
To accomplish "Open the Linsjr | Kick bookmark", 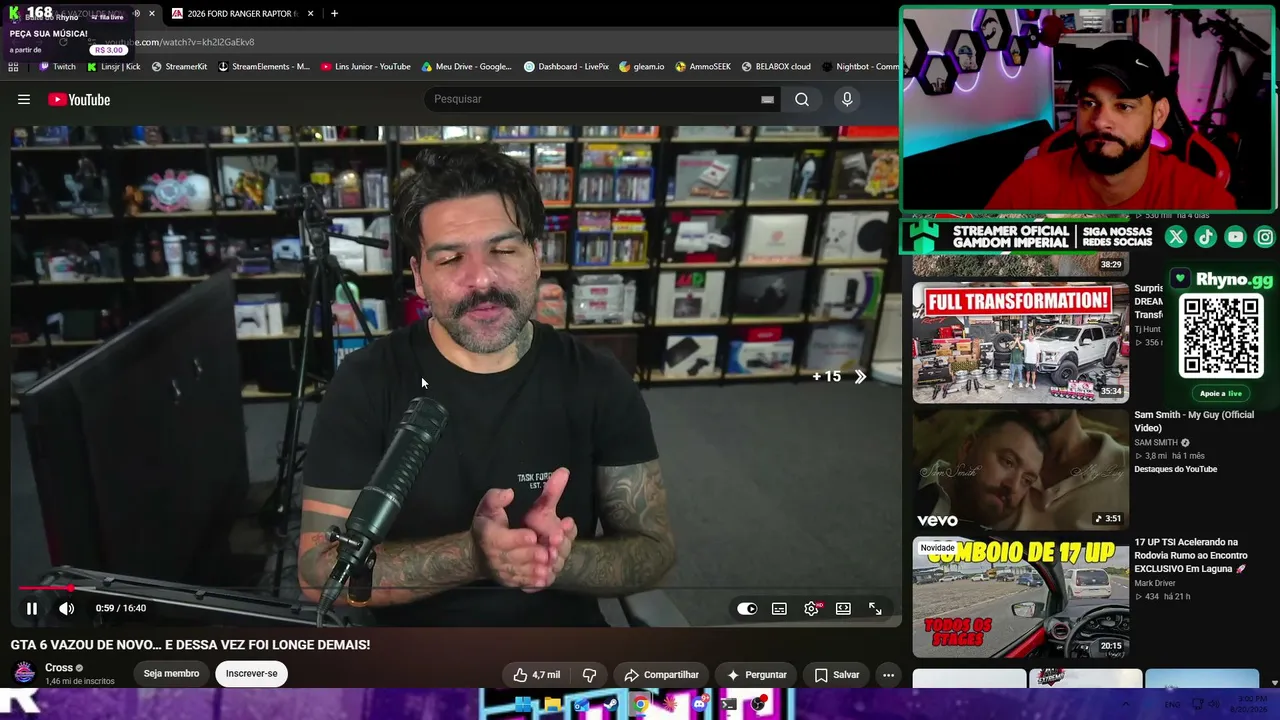I will [x=113, y=67].
